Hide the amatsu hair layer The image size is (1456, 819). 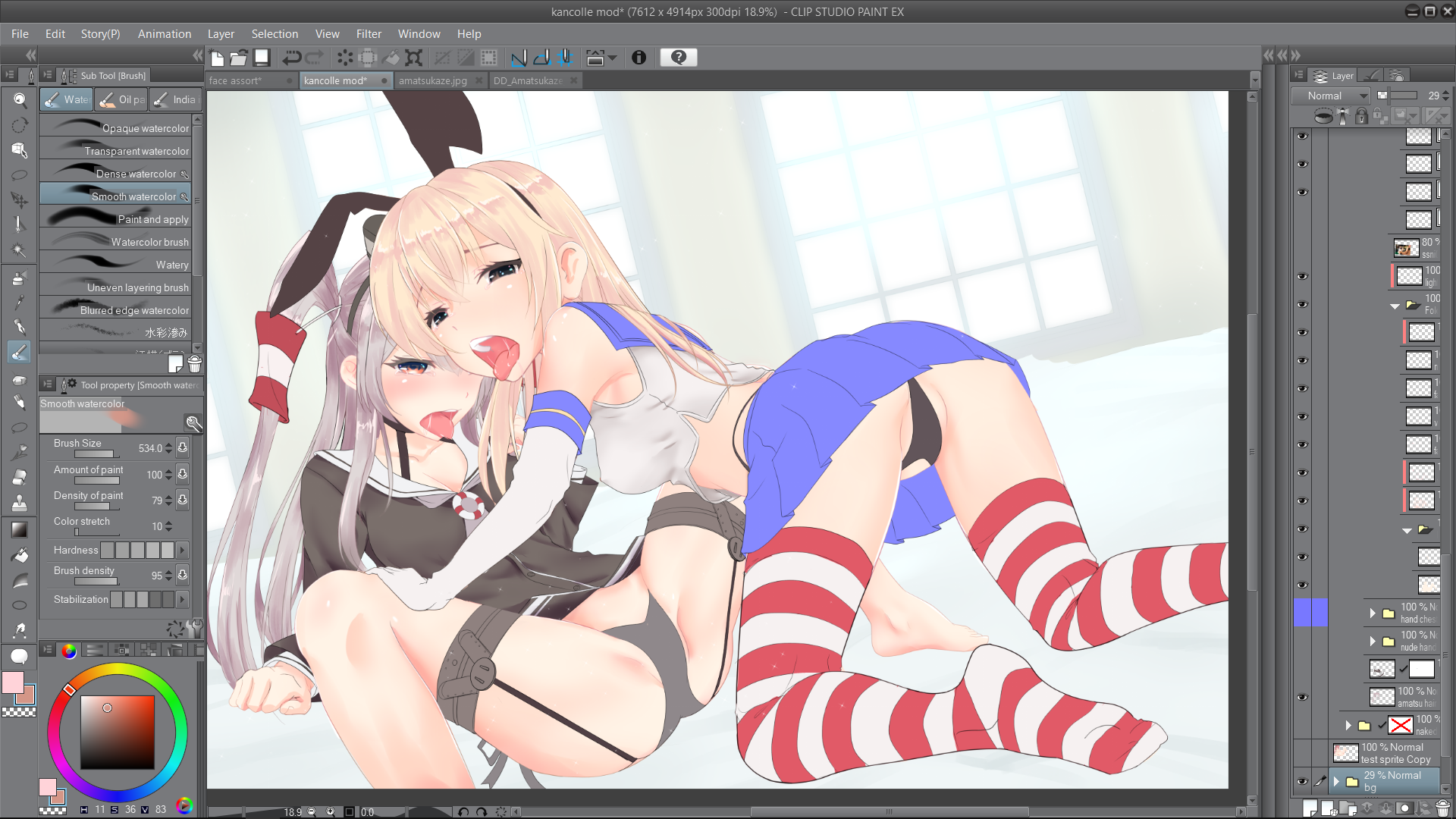1302,697
